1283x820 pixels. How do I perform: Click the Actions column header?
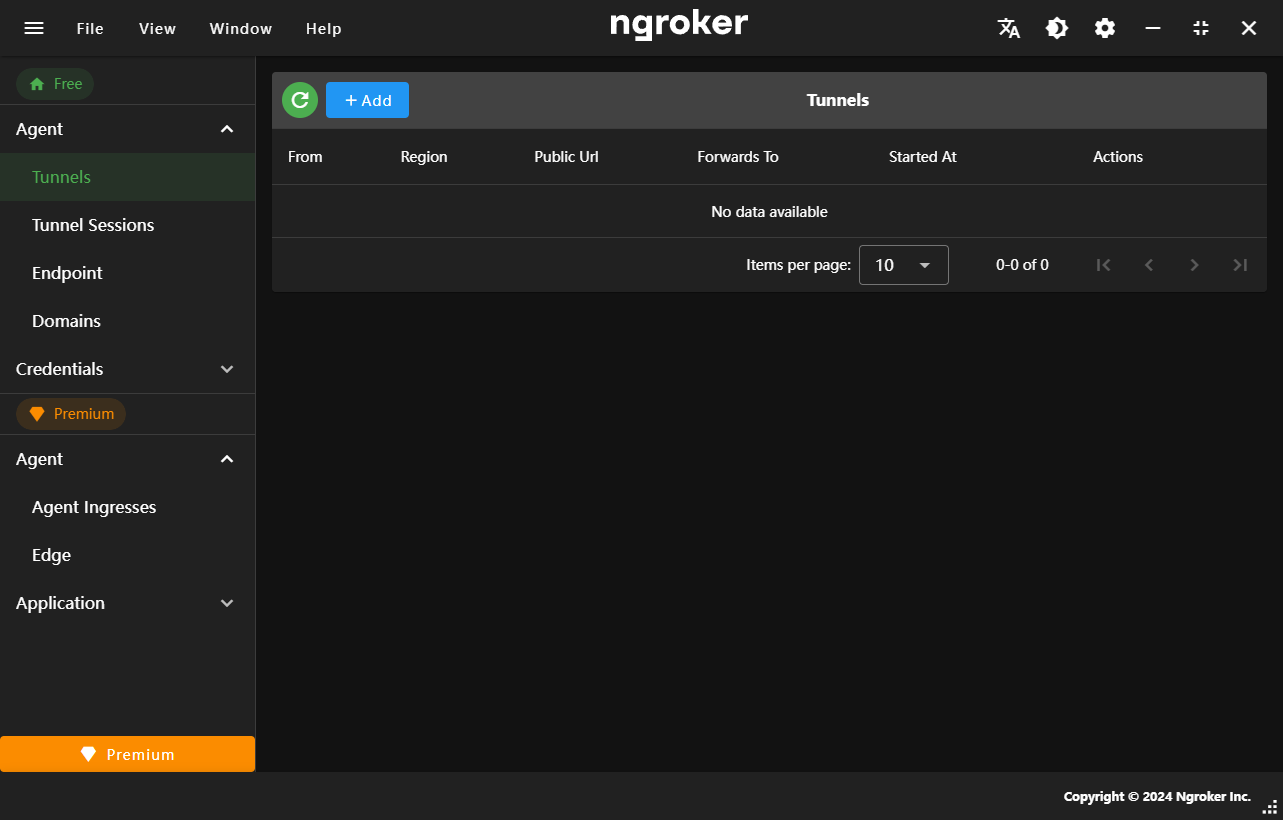(1118, 157)
